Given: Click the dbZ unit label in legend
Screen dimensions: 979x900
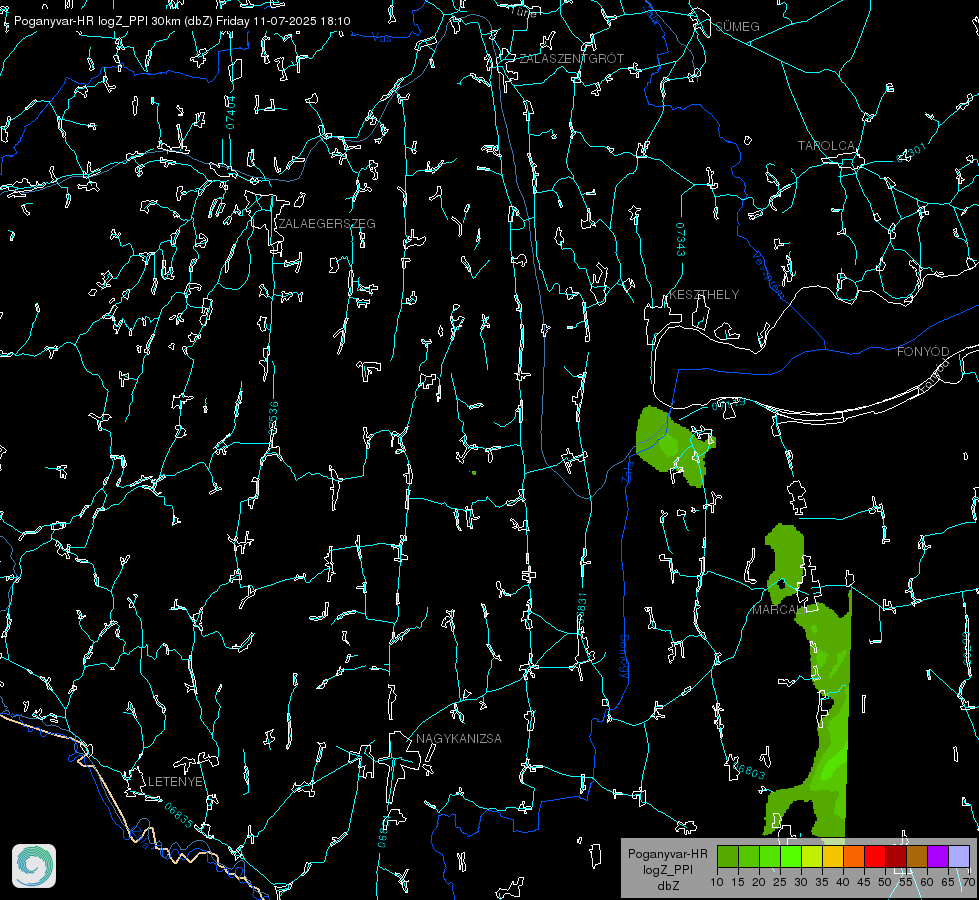Looking at the screenshot, I should tap(667, 886).
